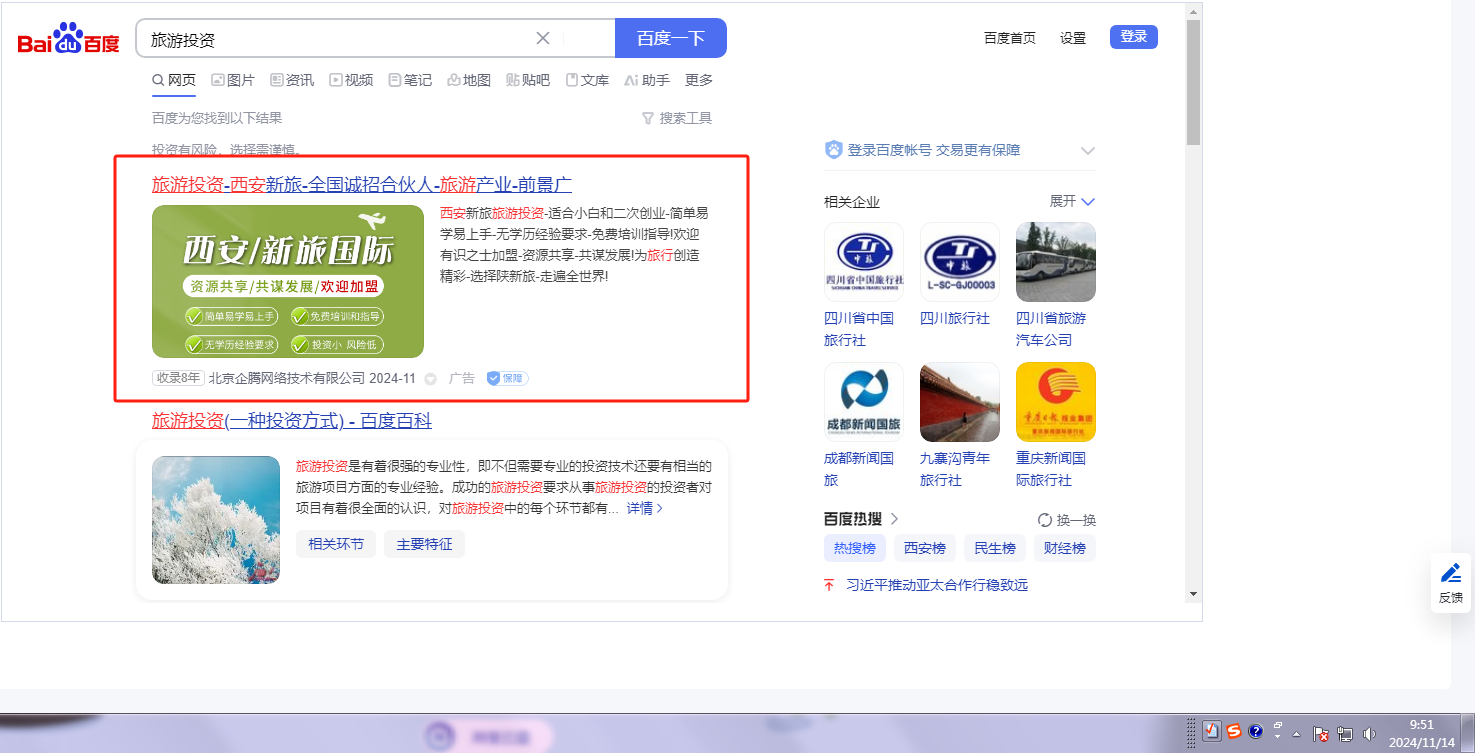The width and height of the screenshot is (1475, 753).
Task: Expand the account guarantee chevron
Action: point(1088,151)
